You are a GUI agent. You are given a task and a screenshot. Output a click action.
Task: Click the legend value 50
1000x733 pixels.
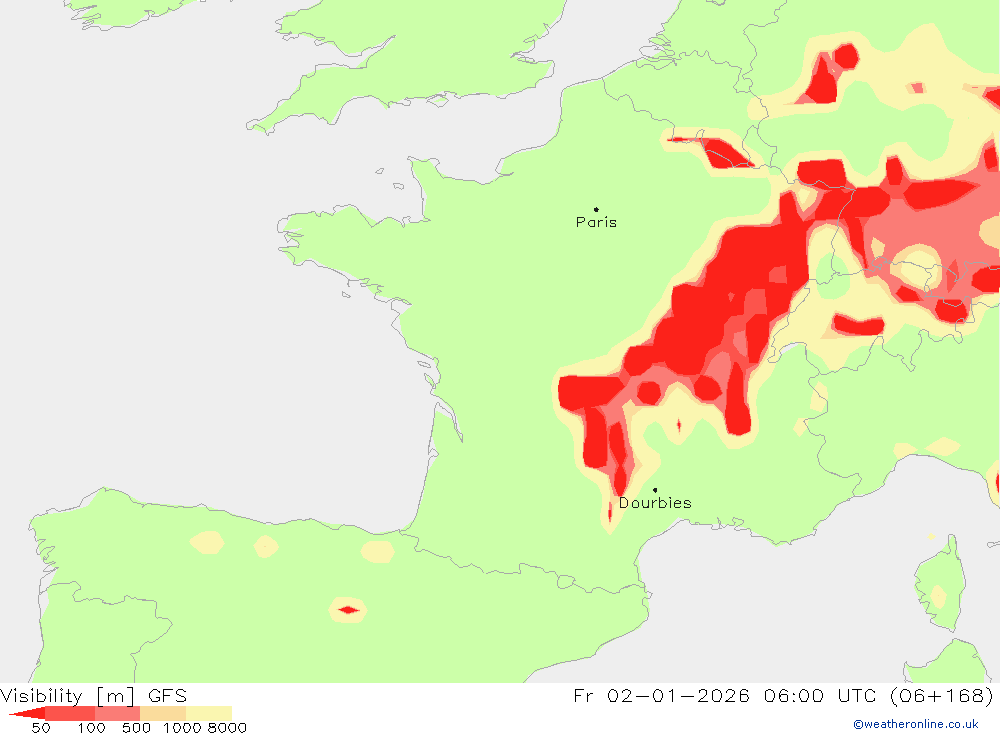tap(41, 727)
